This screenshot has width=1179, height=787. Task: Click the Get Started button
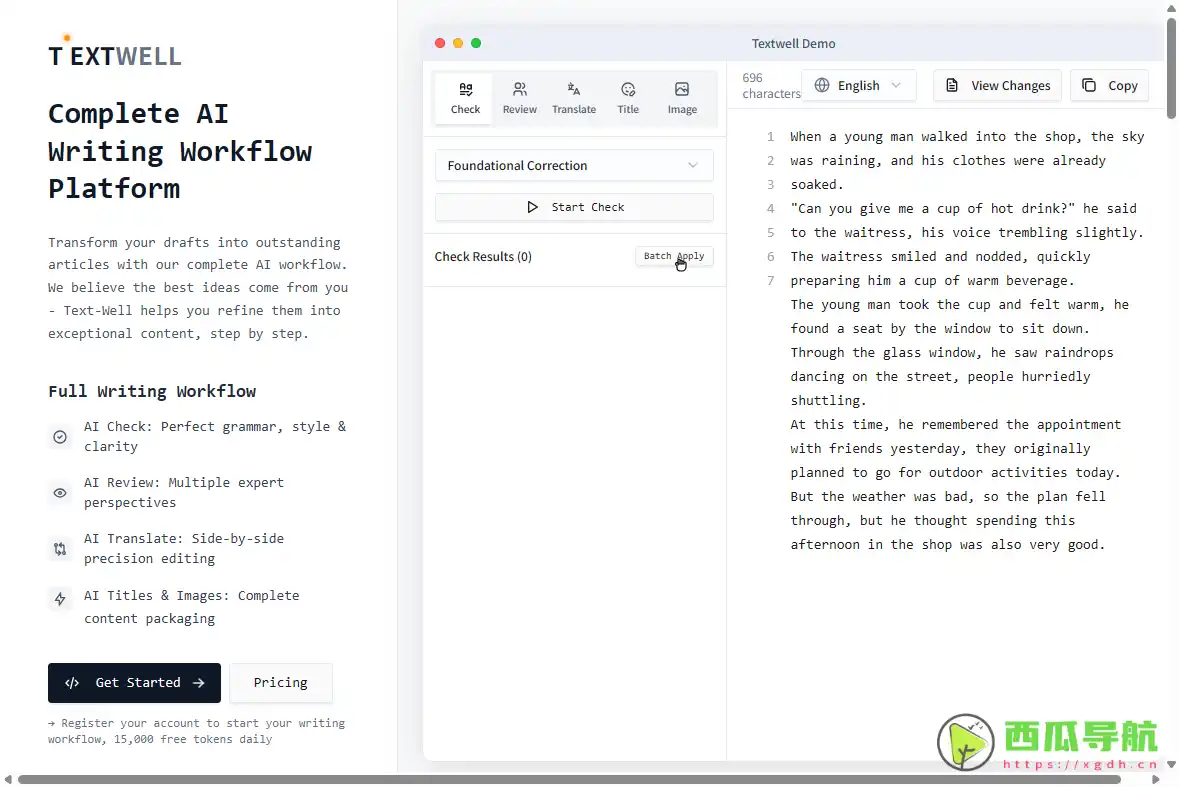click(x=134, y=683)
